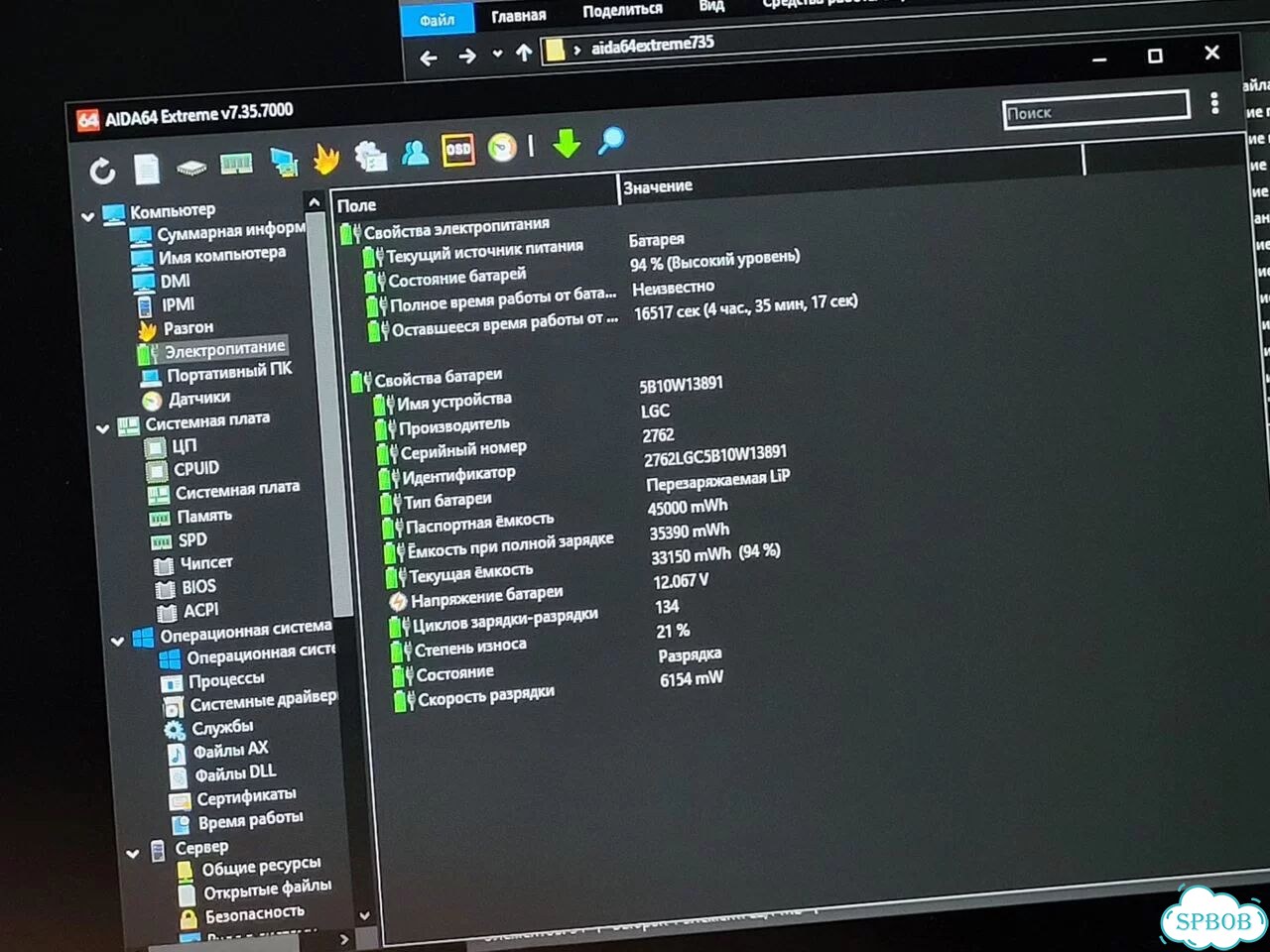Viewport: 1270px width, 952px height.
Task: Click the Свойства батареи group header
Action: [428, 379]
